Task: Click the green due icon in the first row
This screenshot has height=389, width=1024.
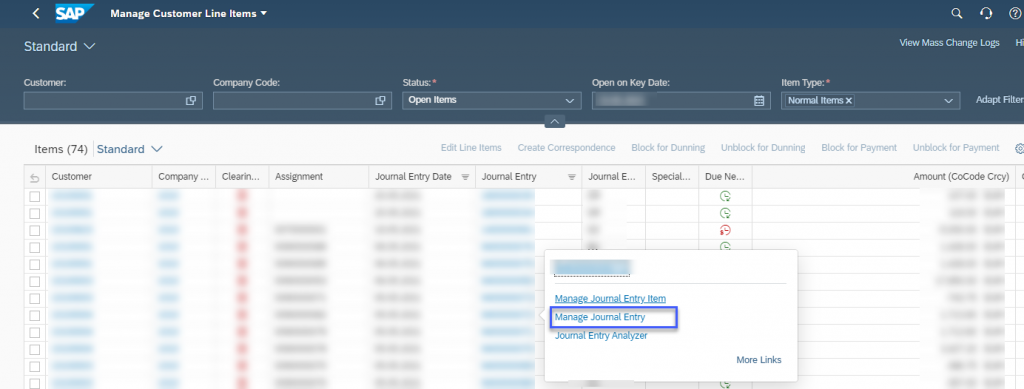Action: click(725, 196)
